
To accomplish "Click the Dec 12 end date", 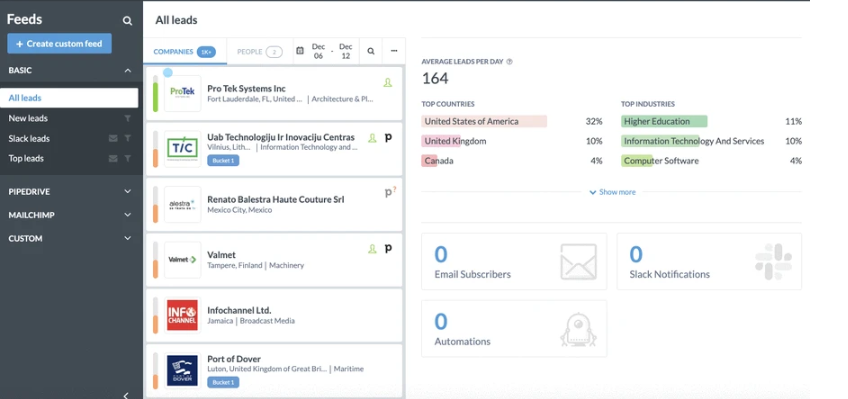I will [x=346, y=51].
